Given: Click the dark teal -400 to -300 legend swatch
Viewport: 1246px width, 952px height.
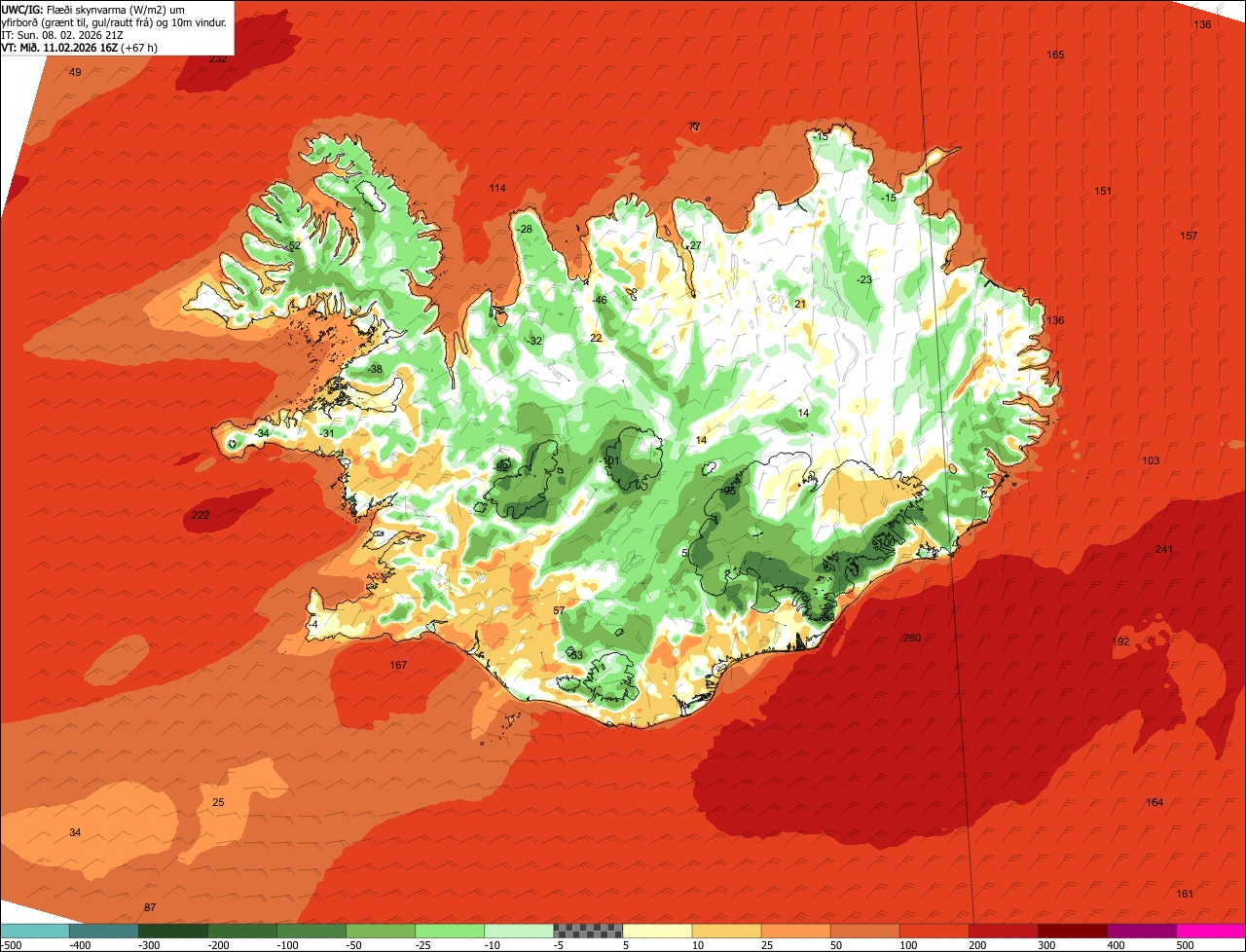Looking at the screenshot, I should coord(104,931).
